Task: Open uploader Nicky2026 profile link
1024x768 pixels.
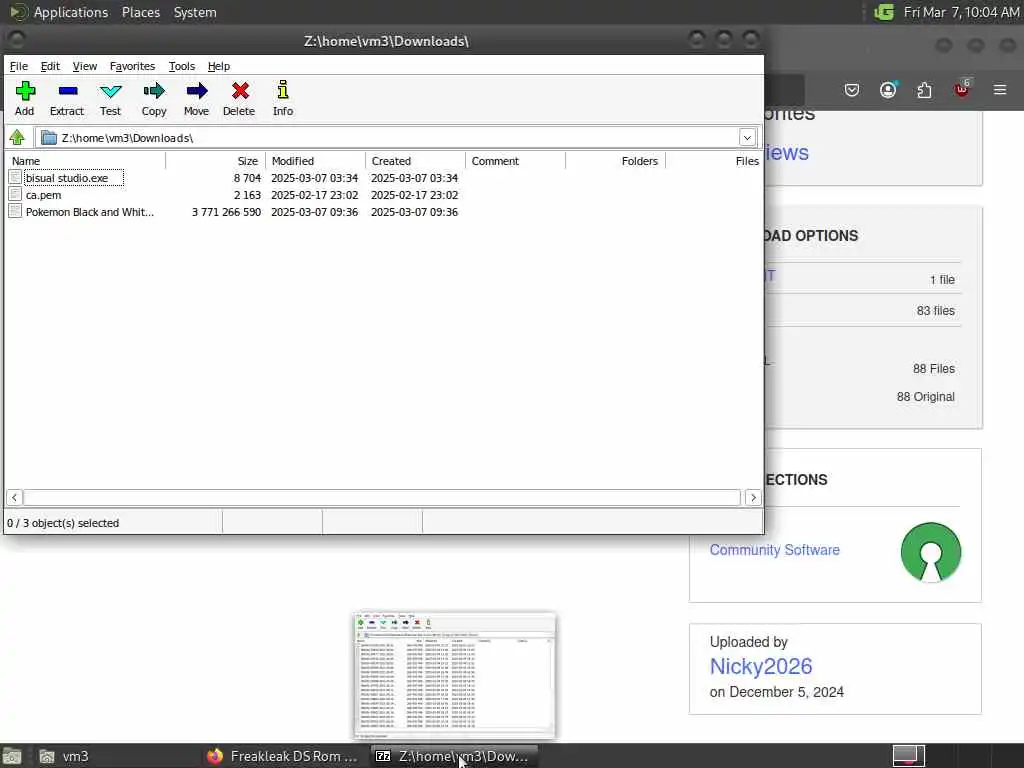Action: click(x=761, y=666)
